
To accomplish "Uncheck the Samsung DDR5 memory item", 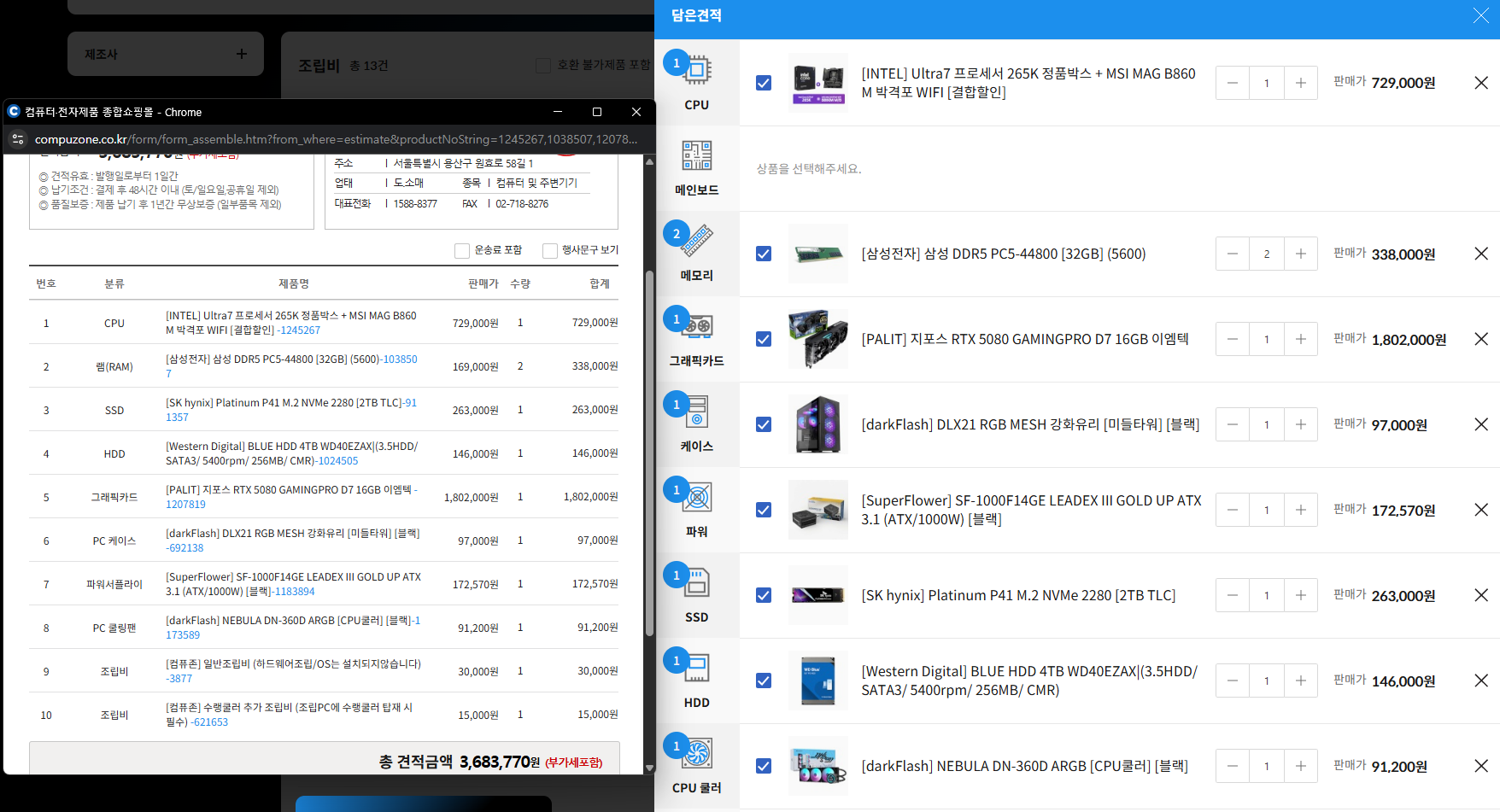I will tap(764, 254).
